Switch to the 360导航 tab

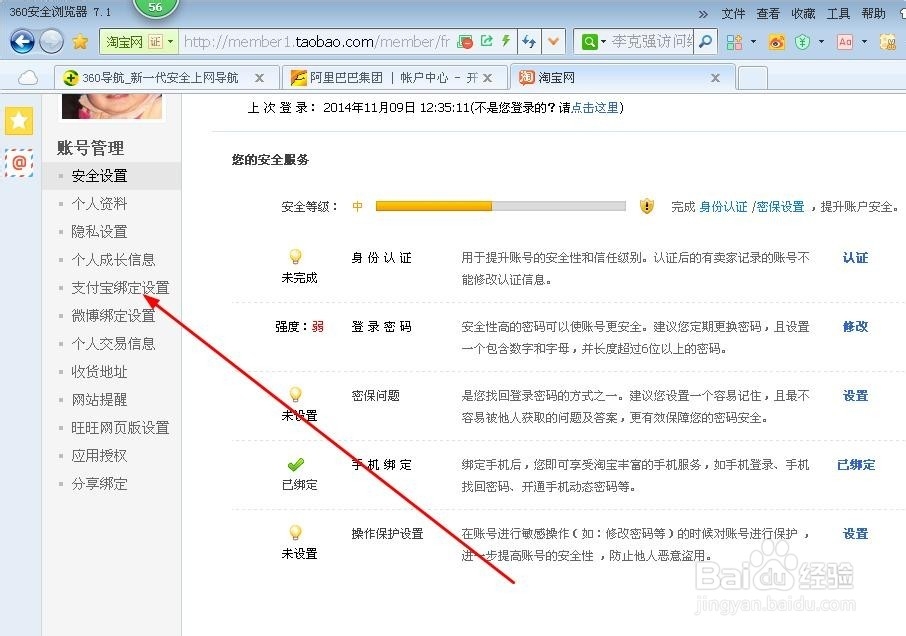point(159,77)
